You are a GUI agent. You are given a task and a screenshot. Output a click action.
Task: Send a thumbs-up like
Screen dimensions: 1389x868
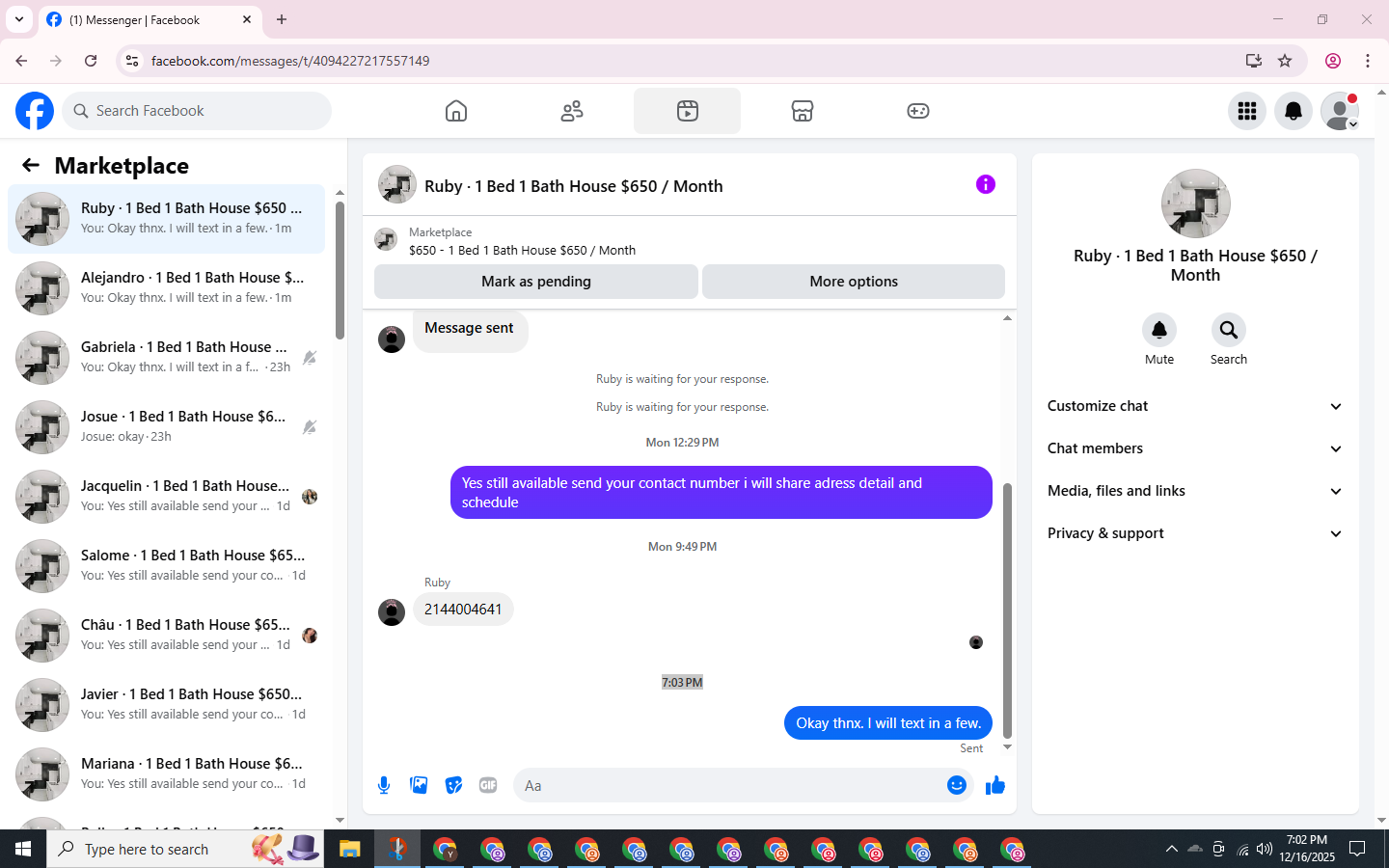coord(995,785)
